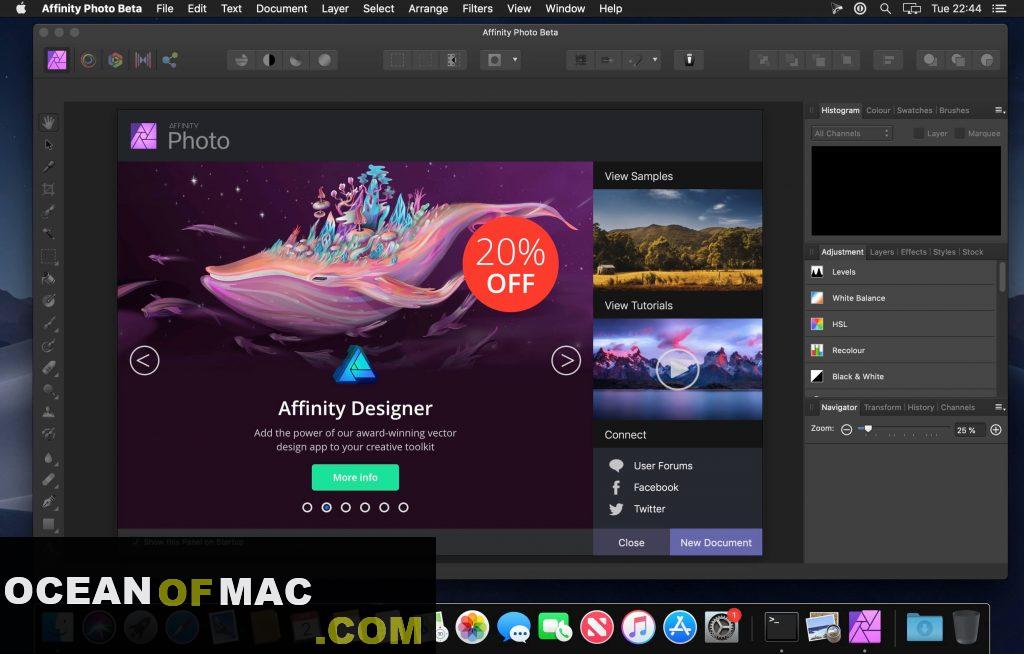The width and height of the screenshot is (1024, 654).
Task: Switch to the Liquify Persona icon
Action: tap(88, 60)
